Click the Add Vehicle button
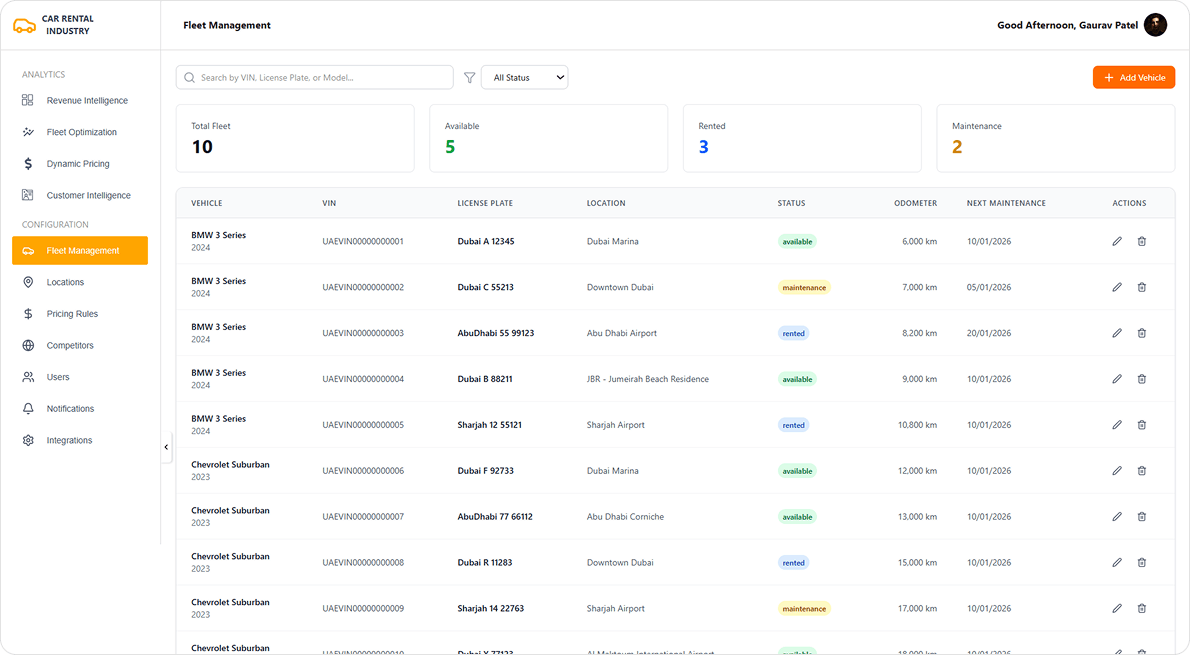Viewport: 1190px width, 655px height. [1133, 77]
